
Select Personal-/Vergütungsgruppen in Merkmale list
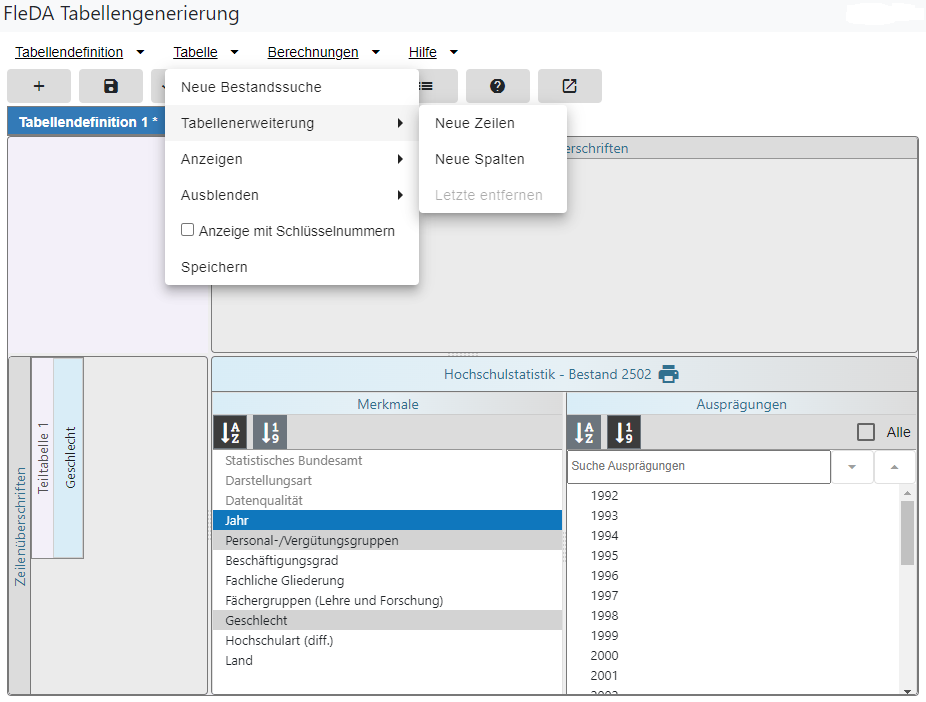coord(312,541)
